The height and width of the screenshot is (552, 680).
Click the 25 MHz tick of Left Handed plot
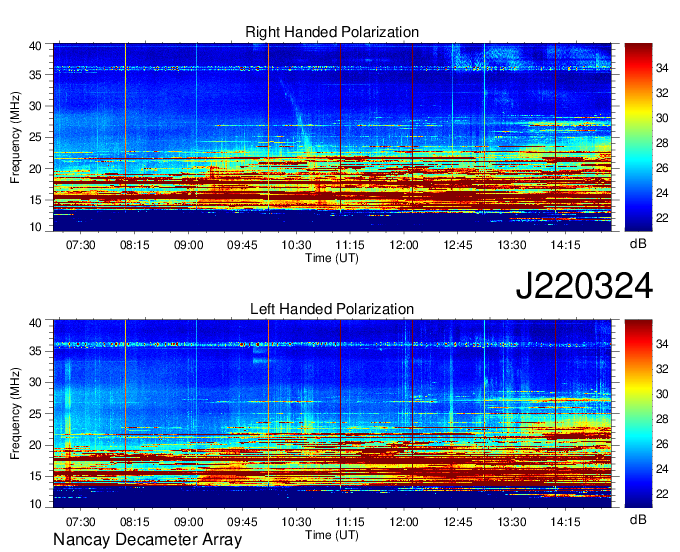[x=35, y=414]
